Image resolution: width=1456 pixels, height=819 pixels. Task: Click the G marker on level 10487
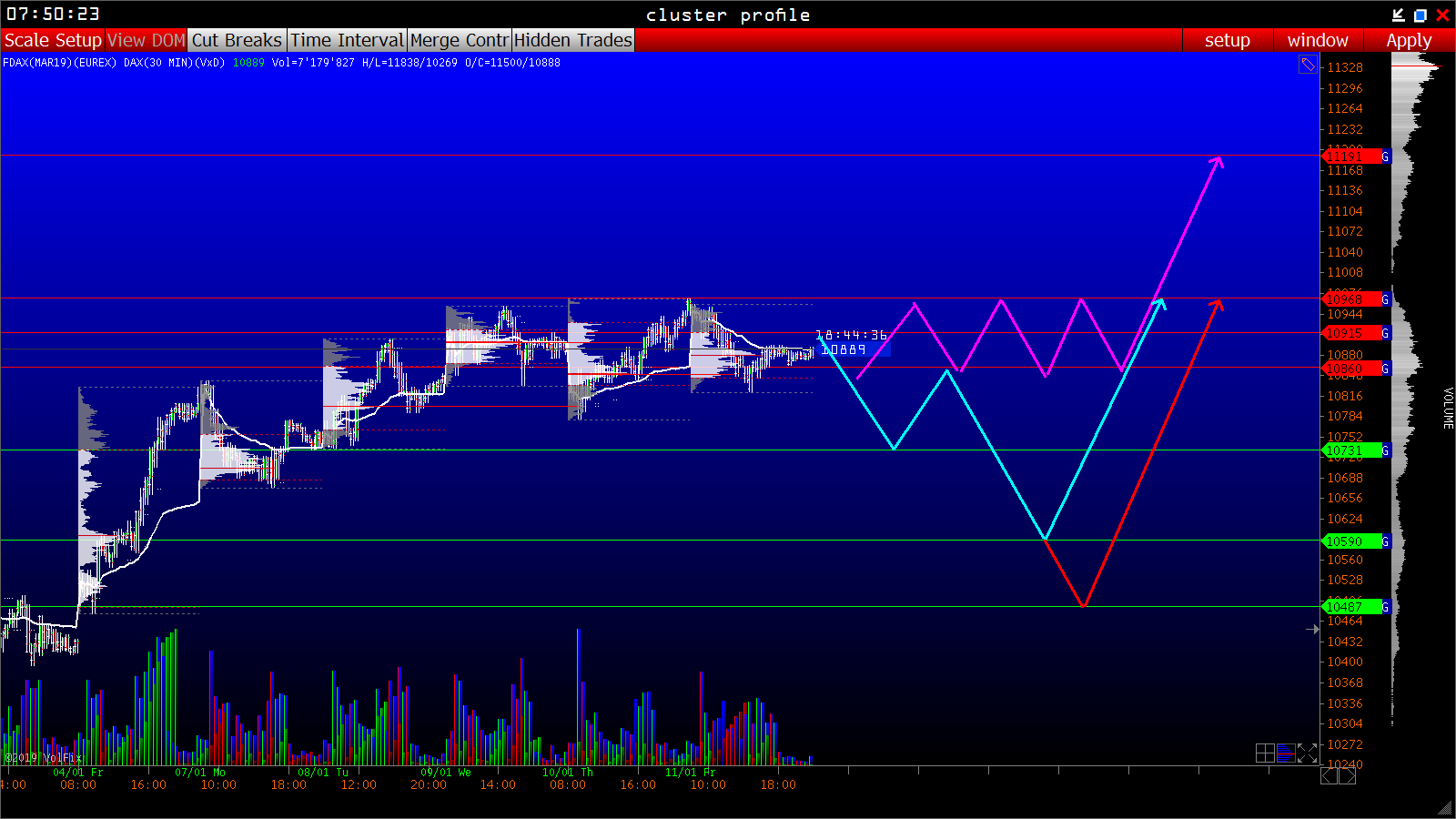[1386, 607]
